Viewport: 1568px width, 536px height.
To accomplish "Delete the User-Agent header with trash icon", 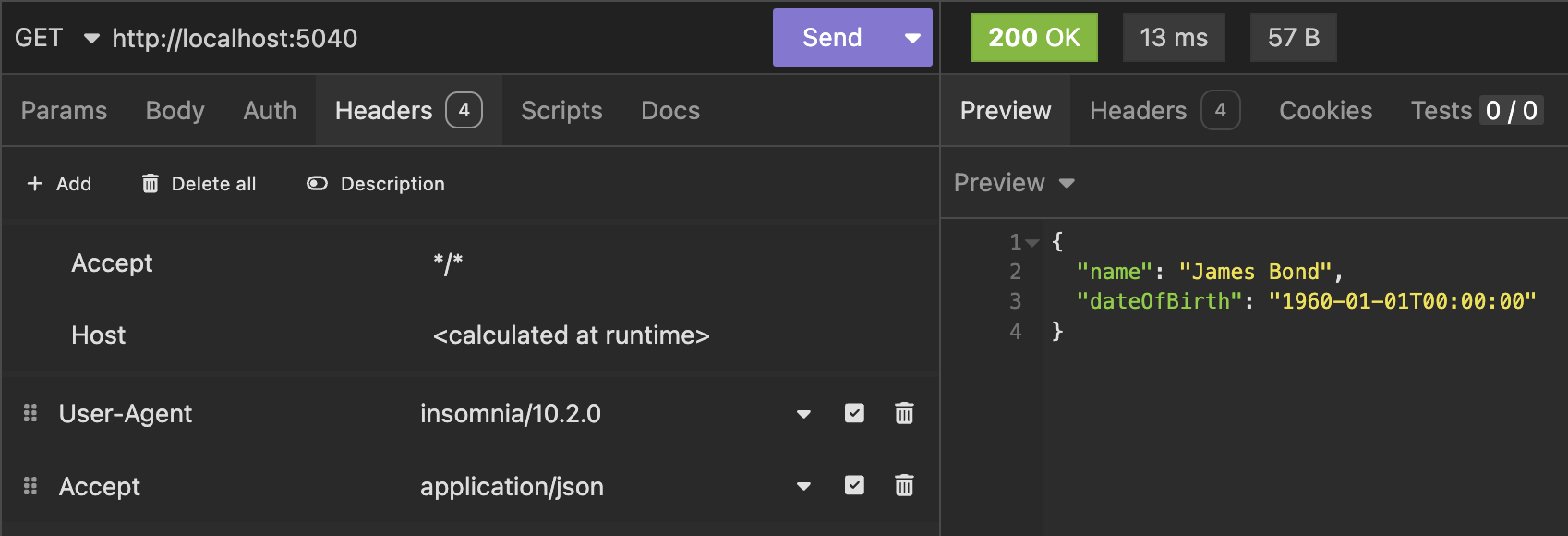I will pos(904,413).
